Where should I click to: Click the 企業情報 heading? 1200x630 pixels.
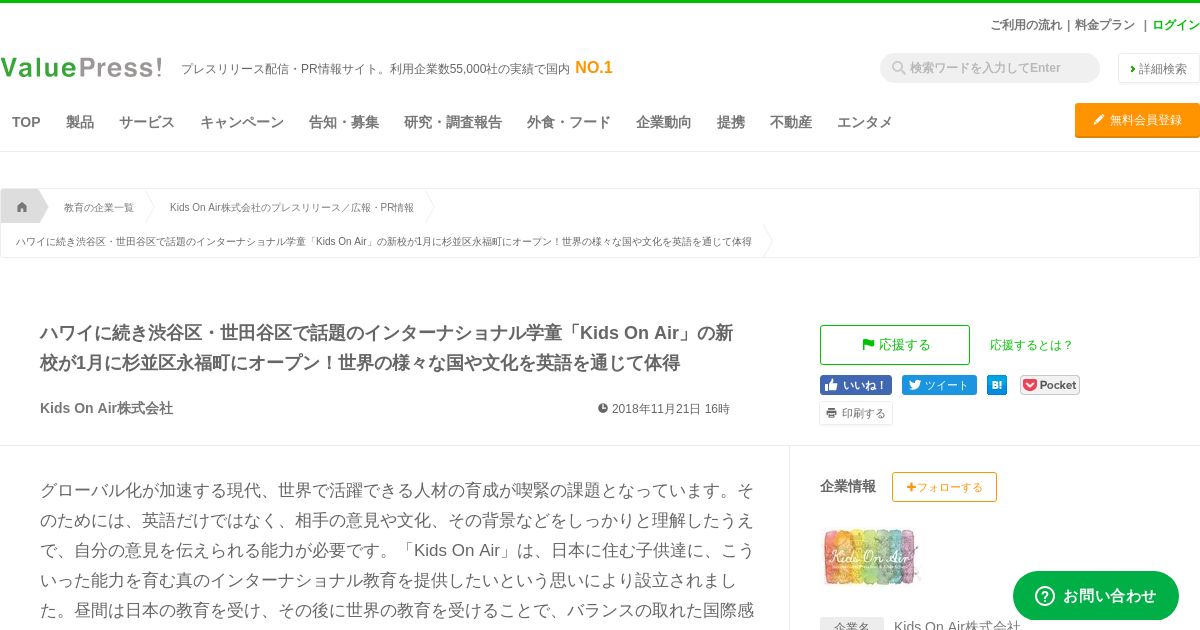[x=848, y=486]
